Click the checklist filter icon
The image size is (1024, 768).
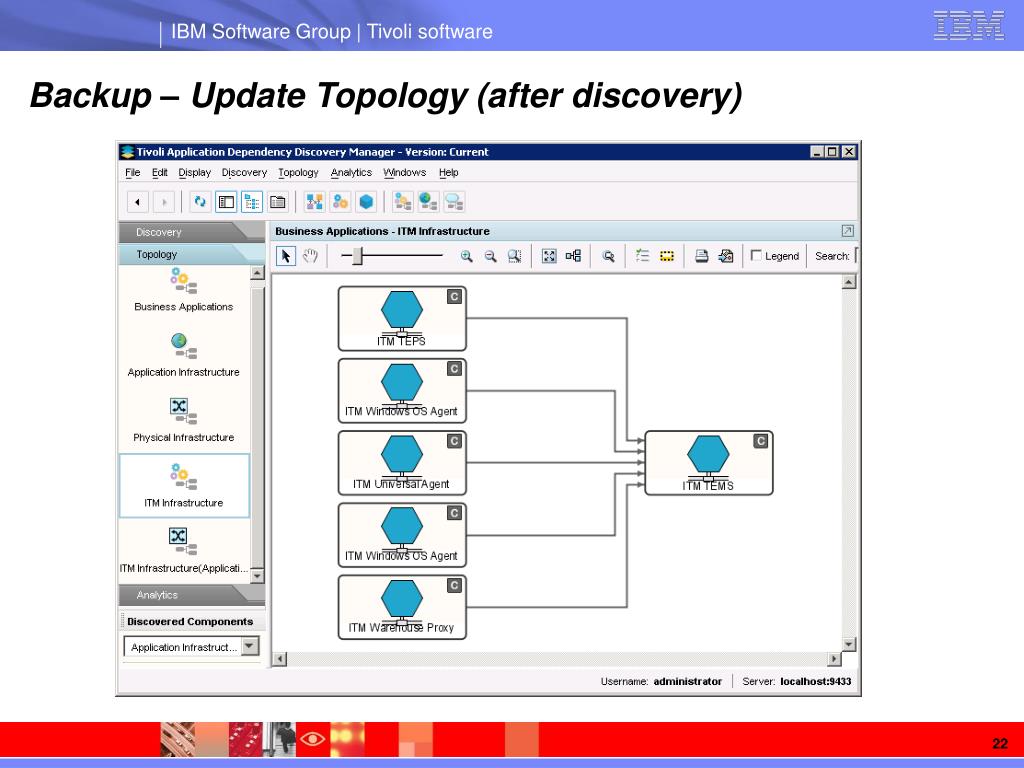pos(643,256)
